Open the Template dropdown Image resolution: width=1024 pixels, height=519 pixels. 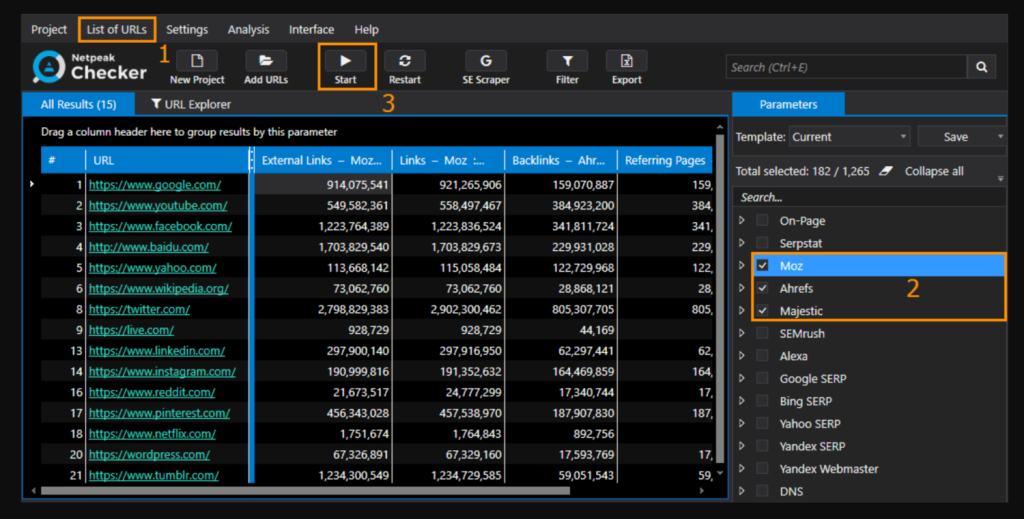click(x=848, y=137)
